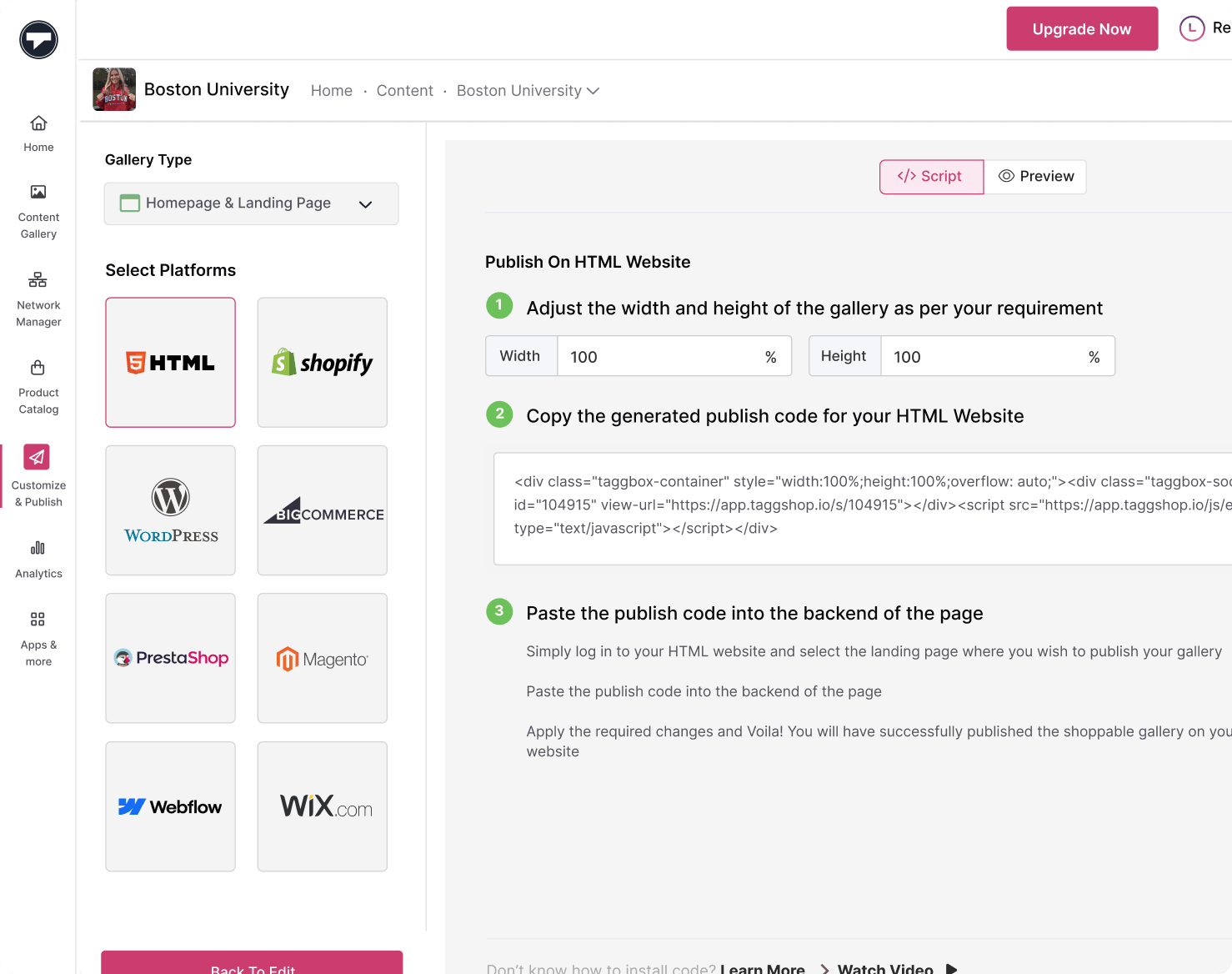Click the 'Publish On HTML Website' heading

pos(588,262)
